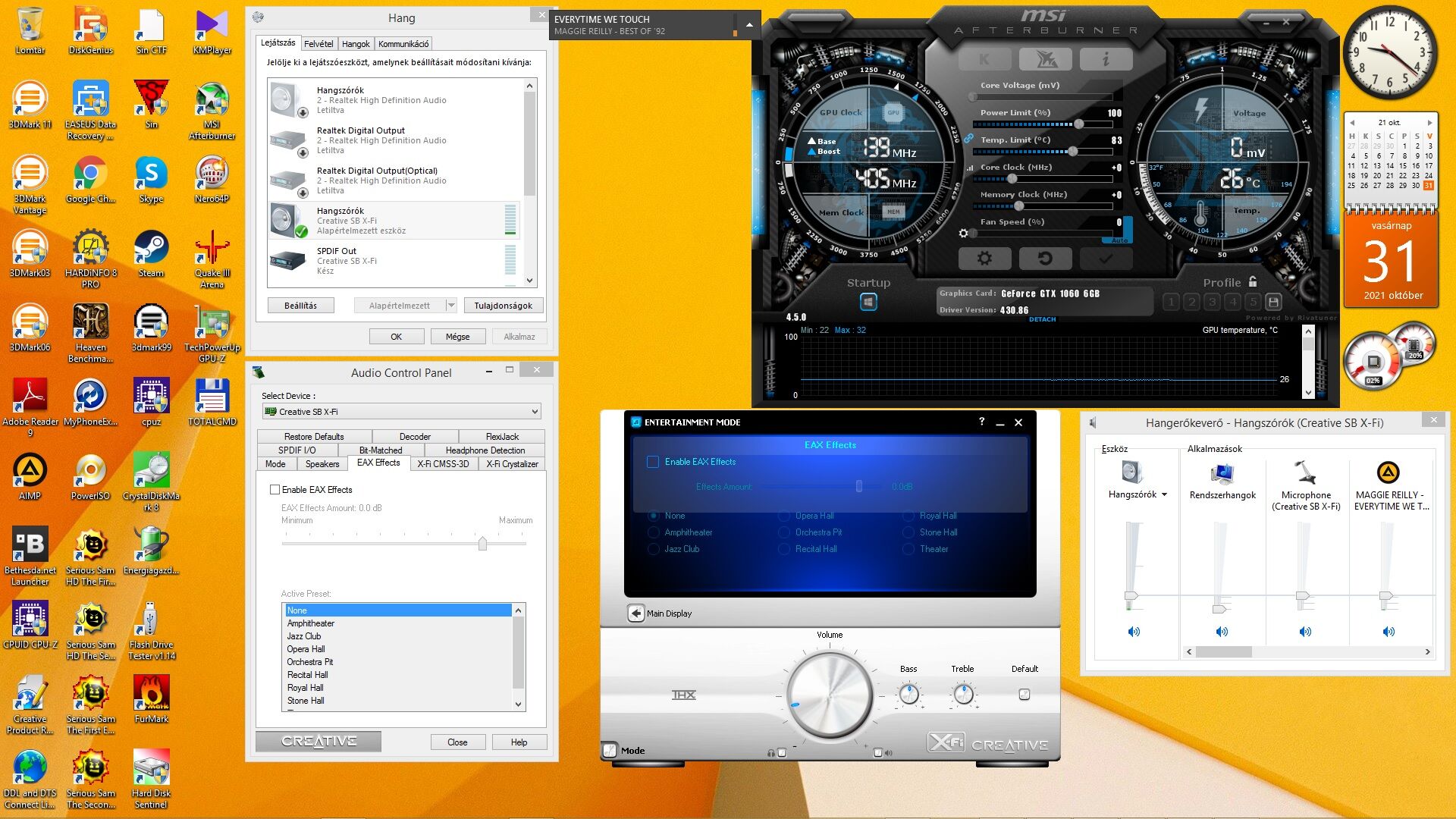
Task: Click Default checkbox near Treble knob
Action: (1024, 694)
